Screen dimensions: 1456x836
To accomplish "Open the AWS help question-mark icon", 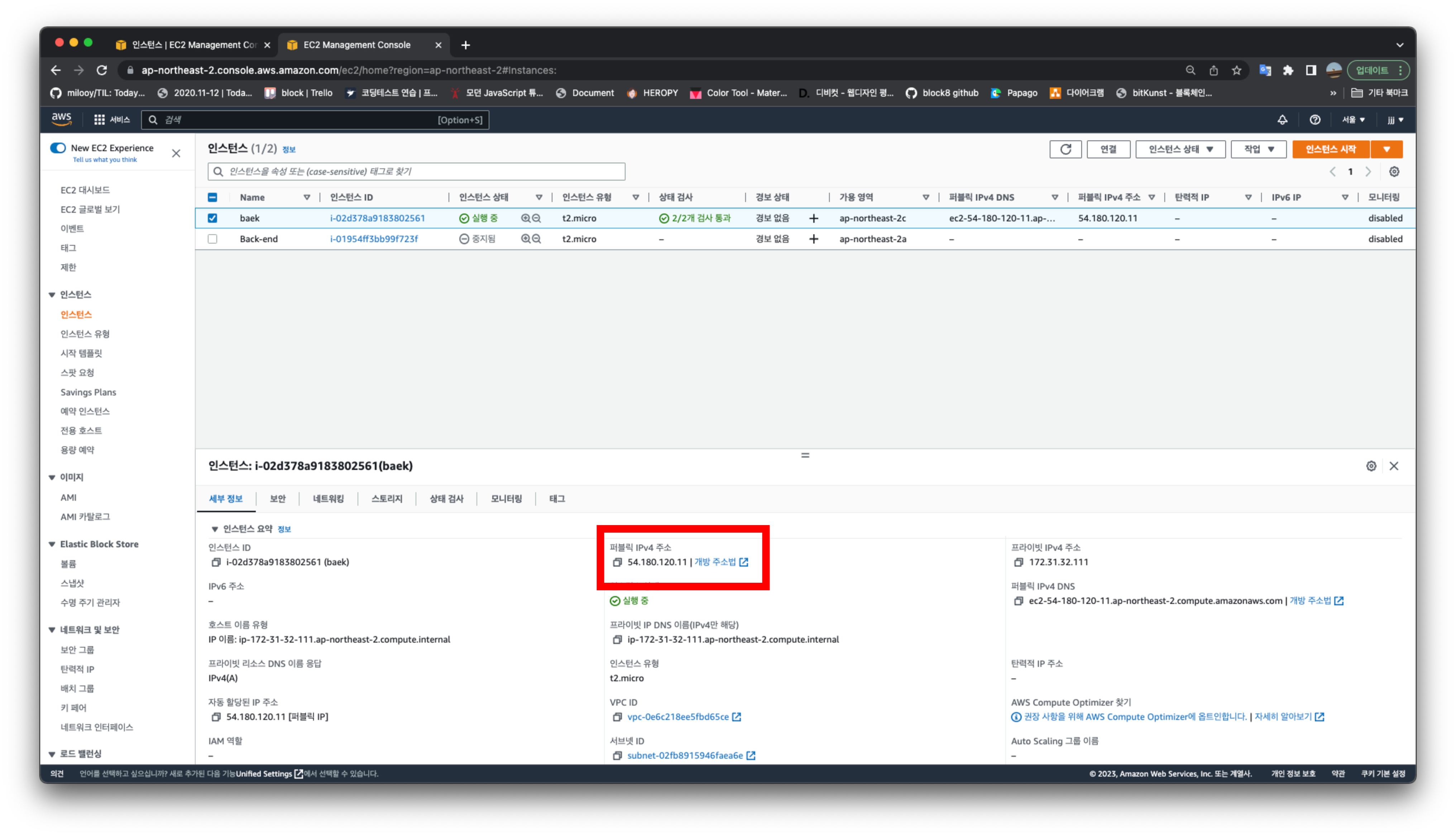I will (1315, 120).
